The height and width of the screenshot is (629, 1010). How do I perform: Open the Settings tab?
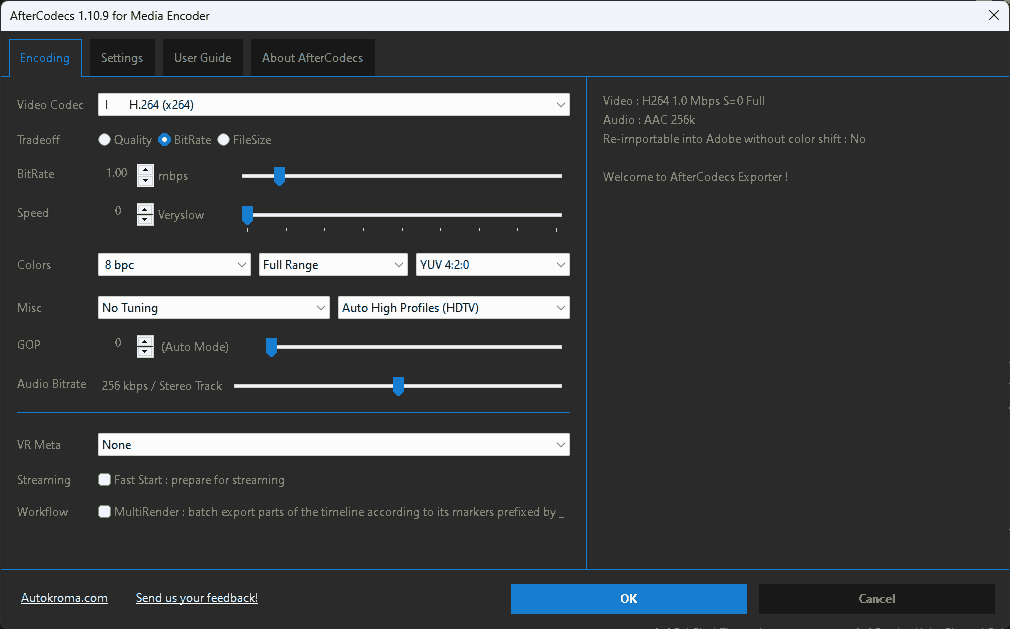(122, 58)
